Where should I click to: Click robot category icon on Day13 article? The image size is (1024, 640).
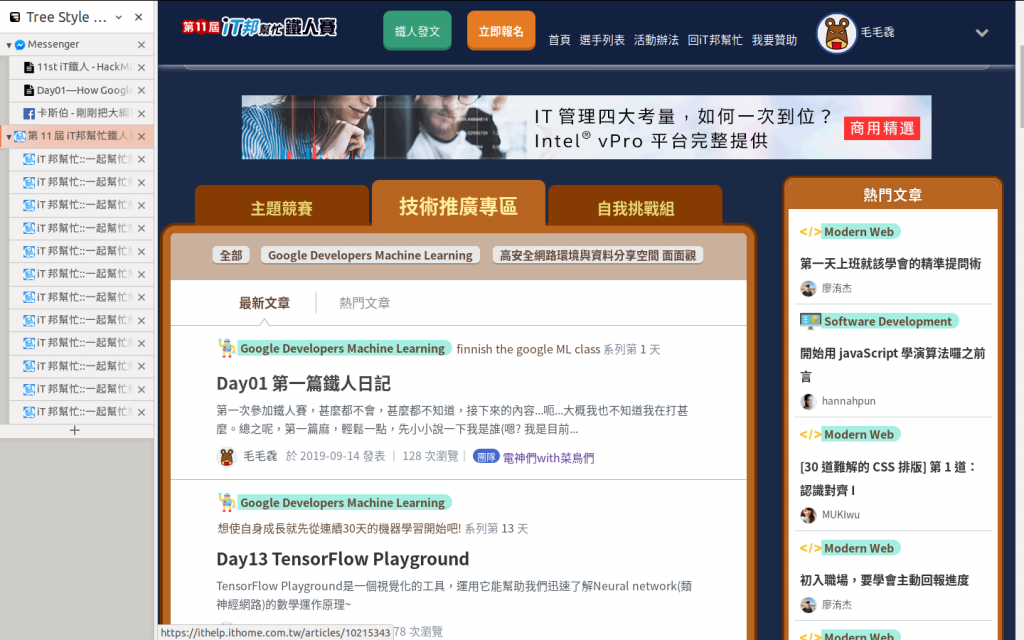[x=227, y=503]
